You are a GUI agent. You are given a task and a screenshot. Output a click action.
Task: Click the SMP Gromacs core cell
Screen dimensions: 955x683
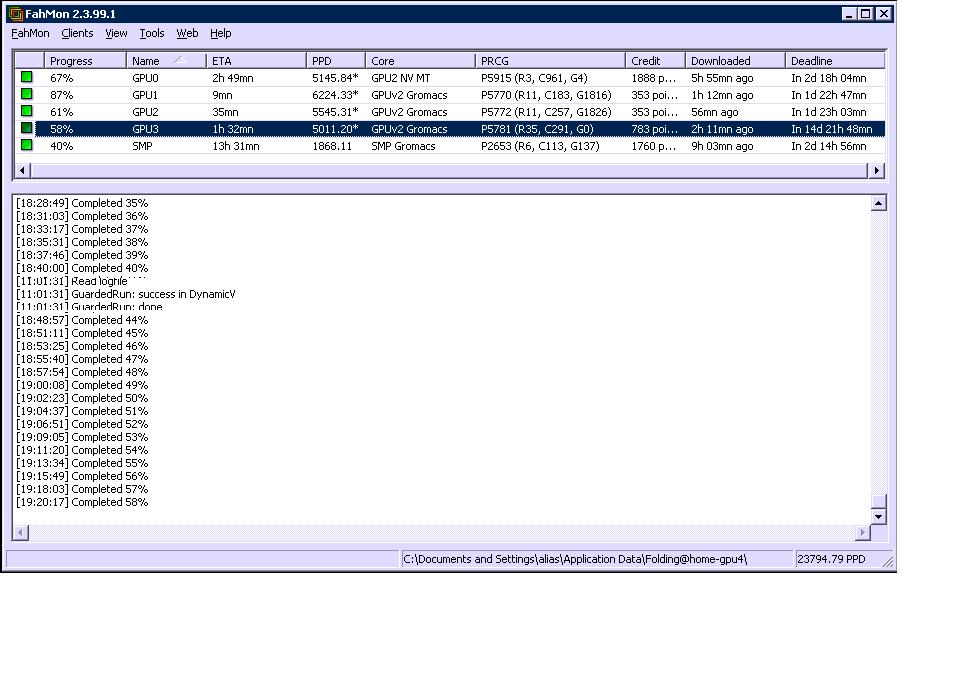coord(403,146)
